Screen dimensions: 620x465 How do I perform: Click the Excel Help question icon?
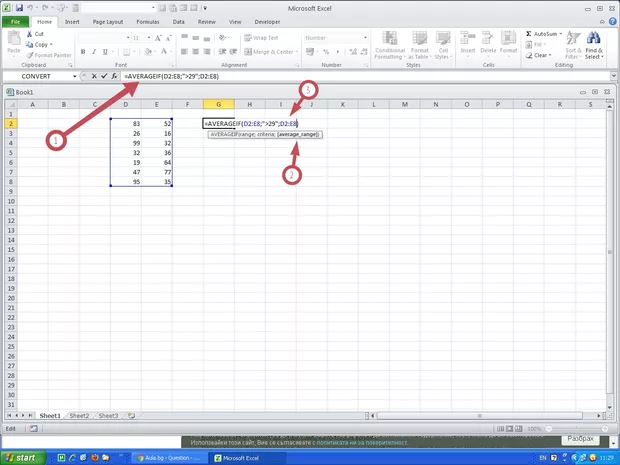[x=612, y=22]
